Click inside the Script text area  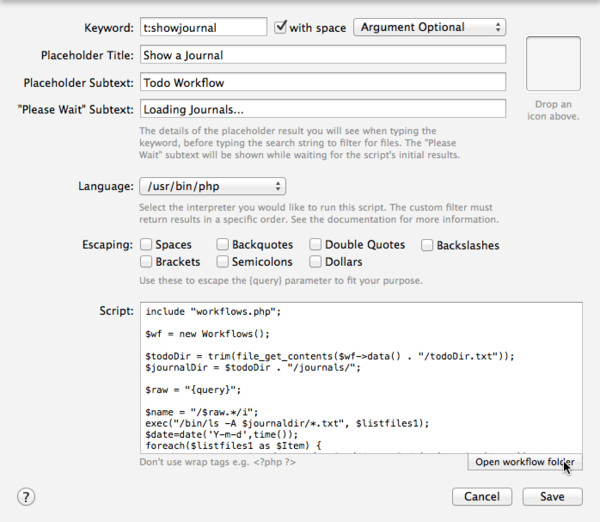click(361, 378)
